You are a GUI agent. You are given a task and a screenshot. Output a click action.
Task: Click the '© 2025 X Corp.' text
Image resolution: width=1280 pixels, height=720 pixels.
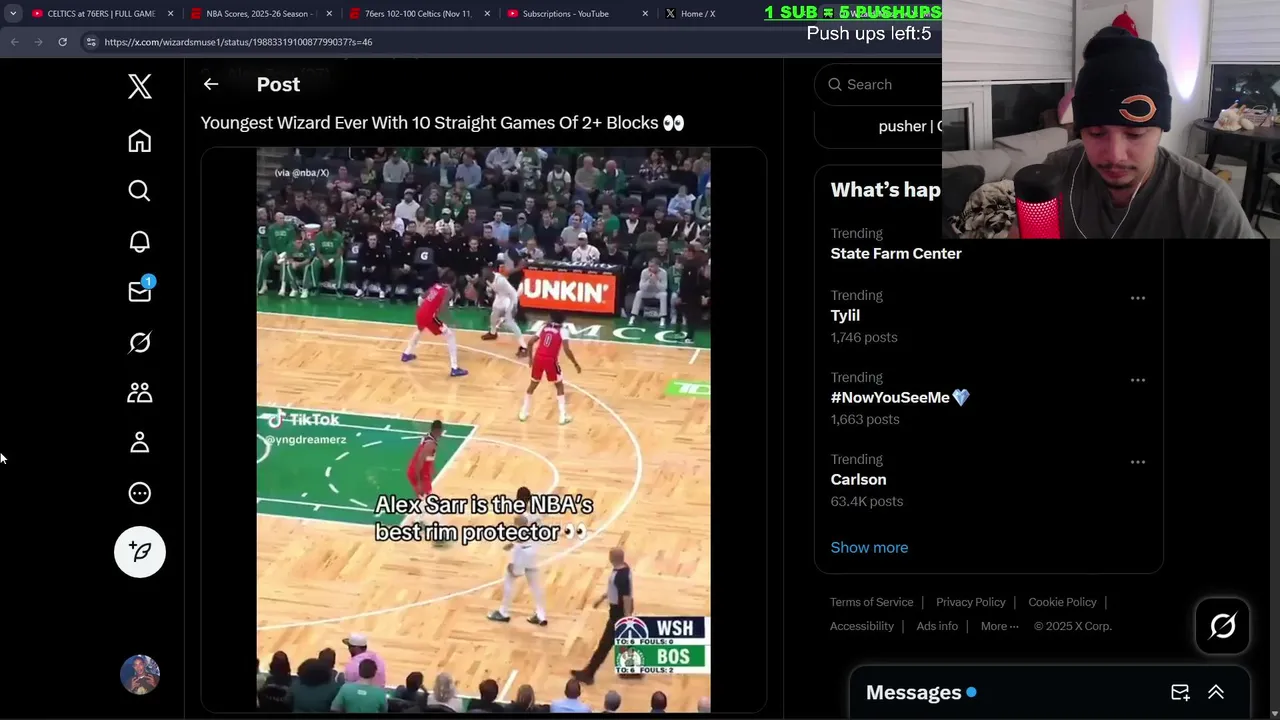(x=1073, y=626)
